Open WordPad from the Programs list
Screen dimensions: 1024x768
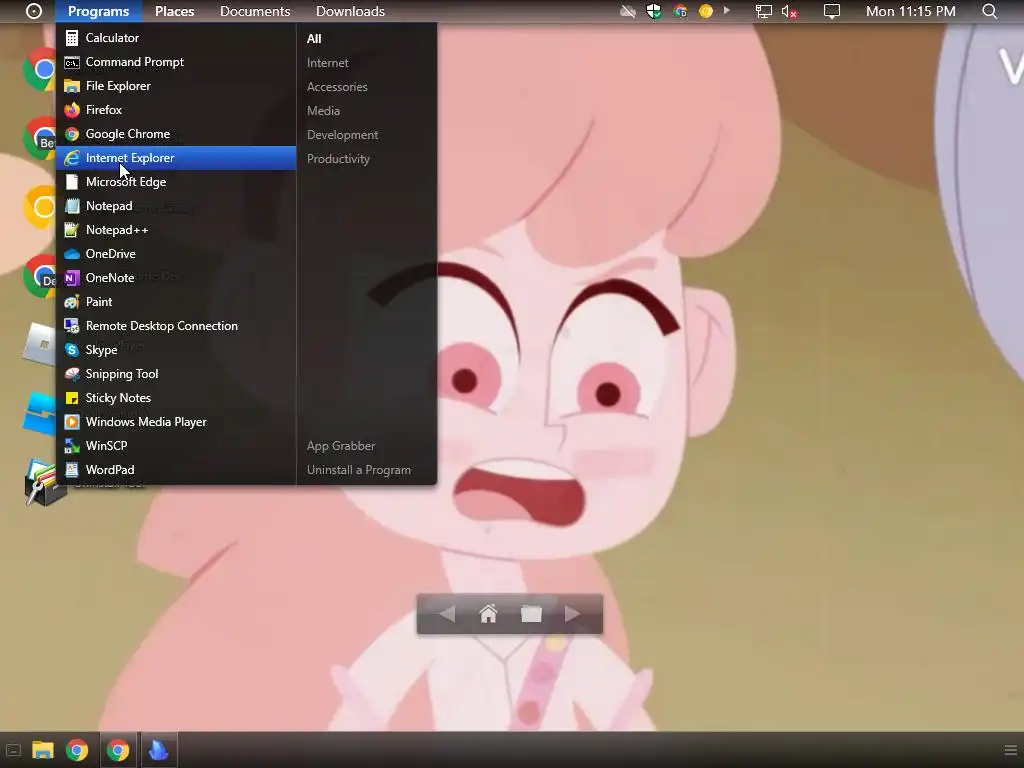[x=176, y=470]
